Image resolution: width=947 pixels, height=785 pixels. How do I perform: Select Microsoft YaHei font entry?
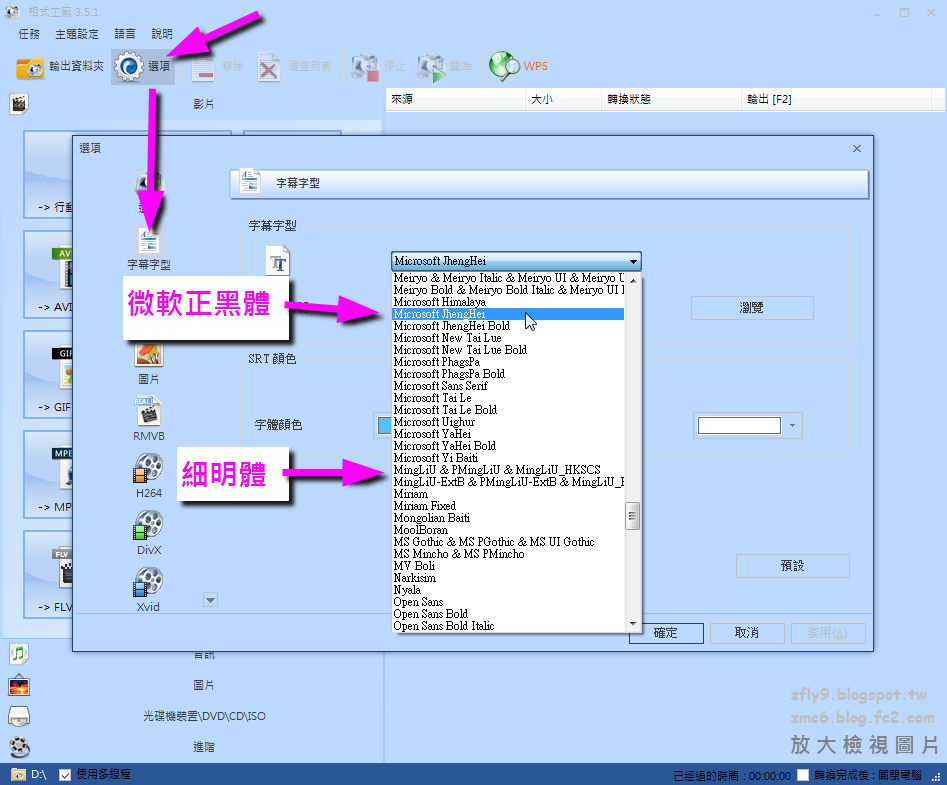(508, 434)
